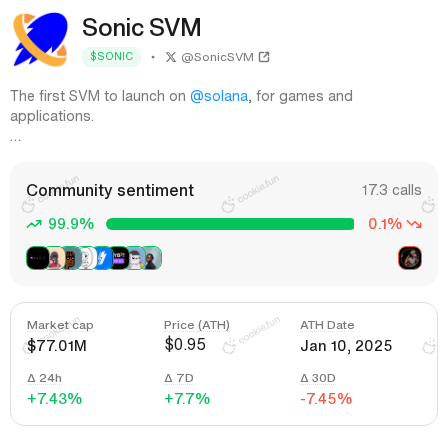Select the penguin avatar in bullish callers
Screen dimensions: 448x436
click(136, 258)
